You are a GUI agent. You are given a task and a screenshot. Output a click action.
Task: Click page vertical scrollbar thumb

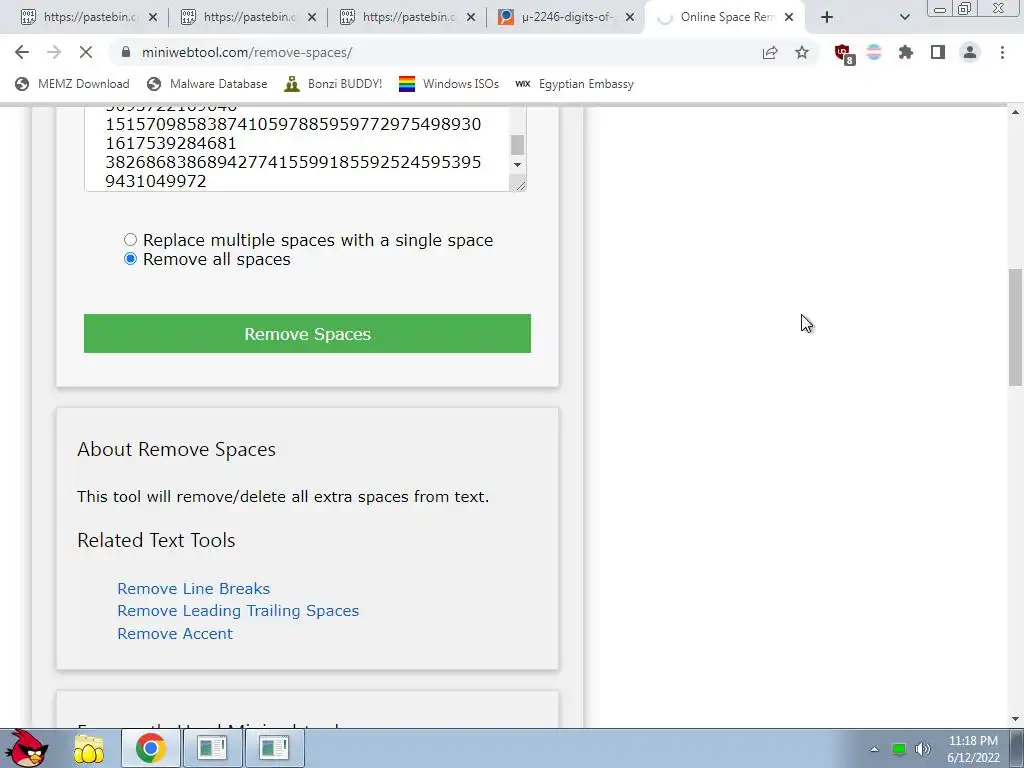point(1016,327)
